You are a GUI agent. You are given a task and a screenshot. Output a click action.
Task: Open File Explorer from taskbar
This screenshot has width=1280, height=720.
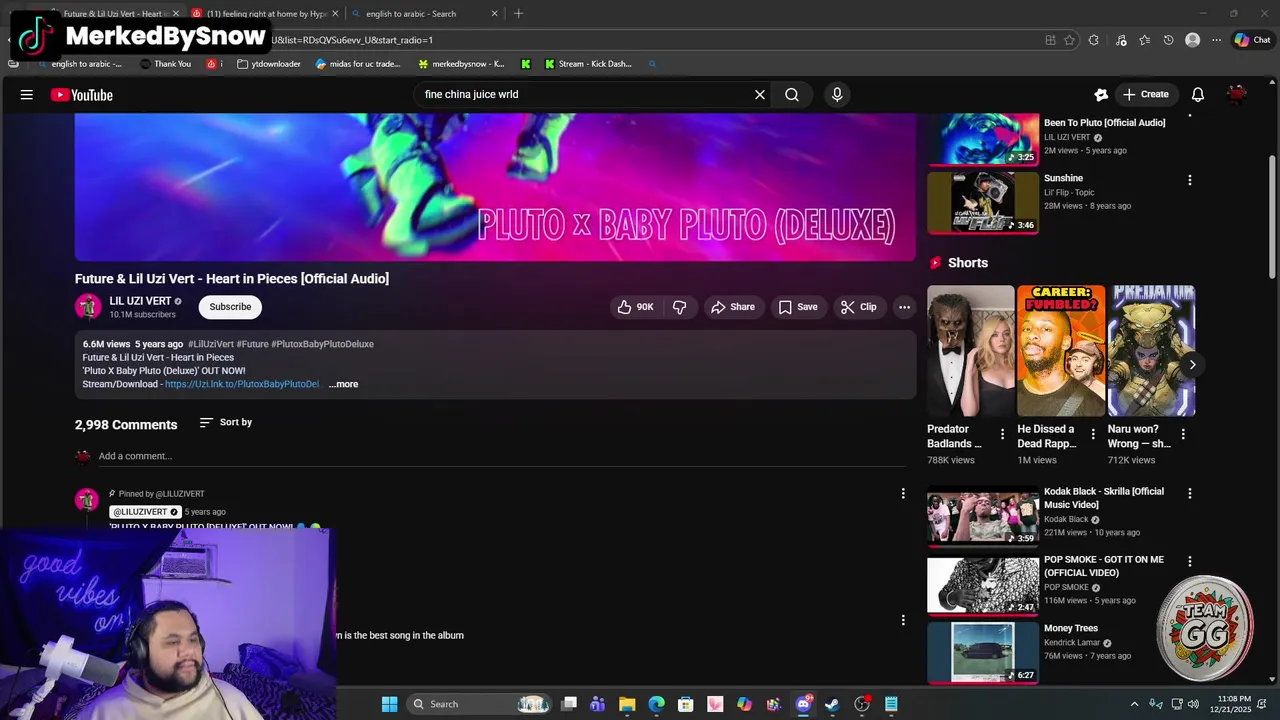point(627,704)
